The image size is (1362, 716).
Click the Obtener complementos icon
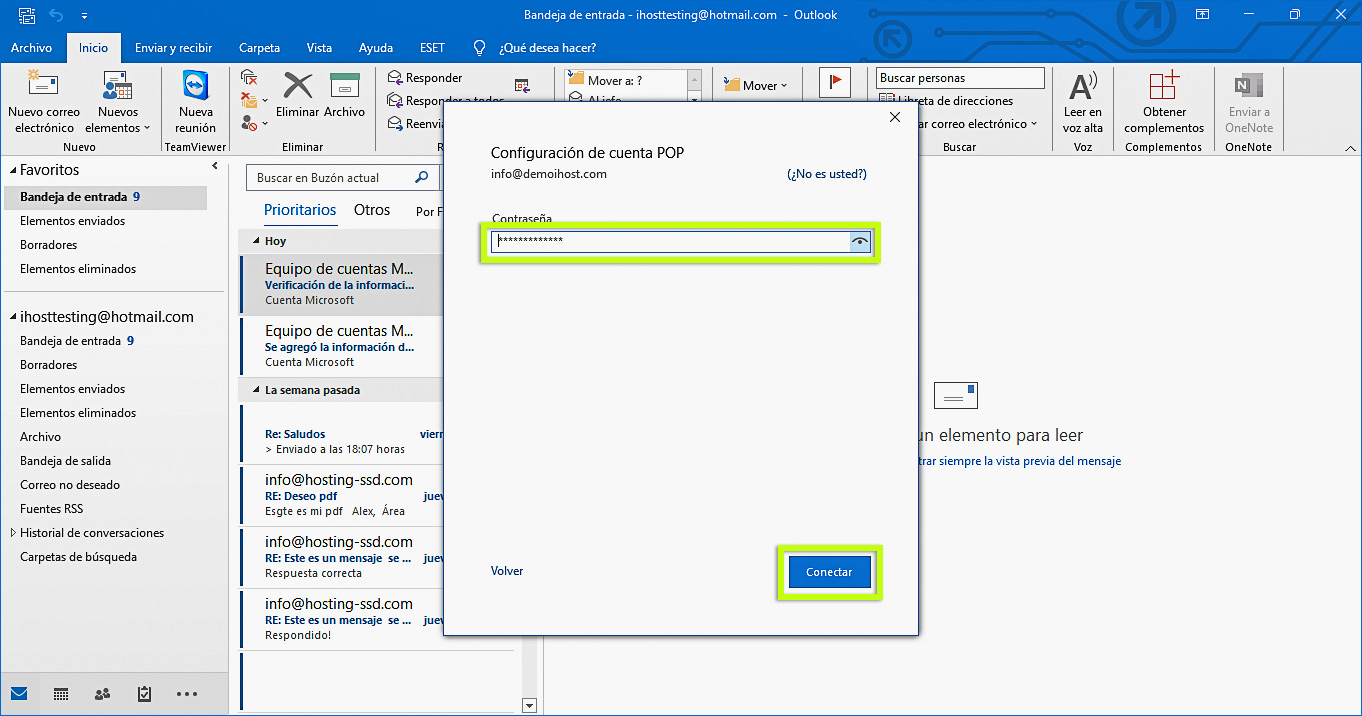[1164, 85]
